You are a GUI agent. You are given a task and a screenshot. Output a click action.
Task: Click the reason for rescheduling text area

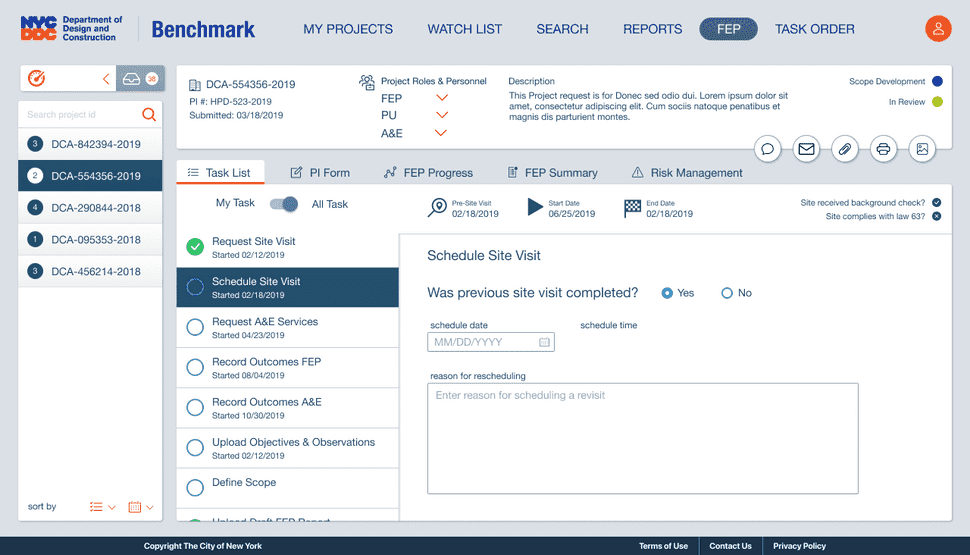[642, 439]
